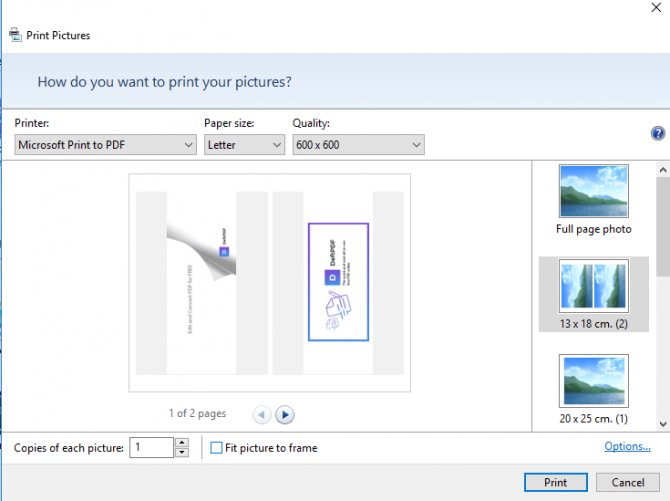Click the Cancel button

point(628,483)
